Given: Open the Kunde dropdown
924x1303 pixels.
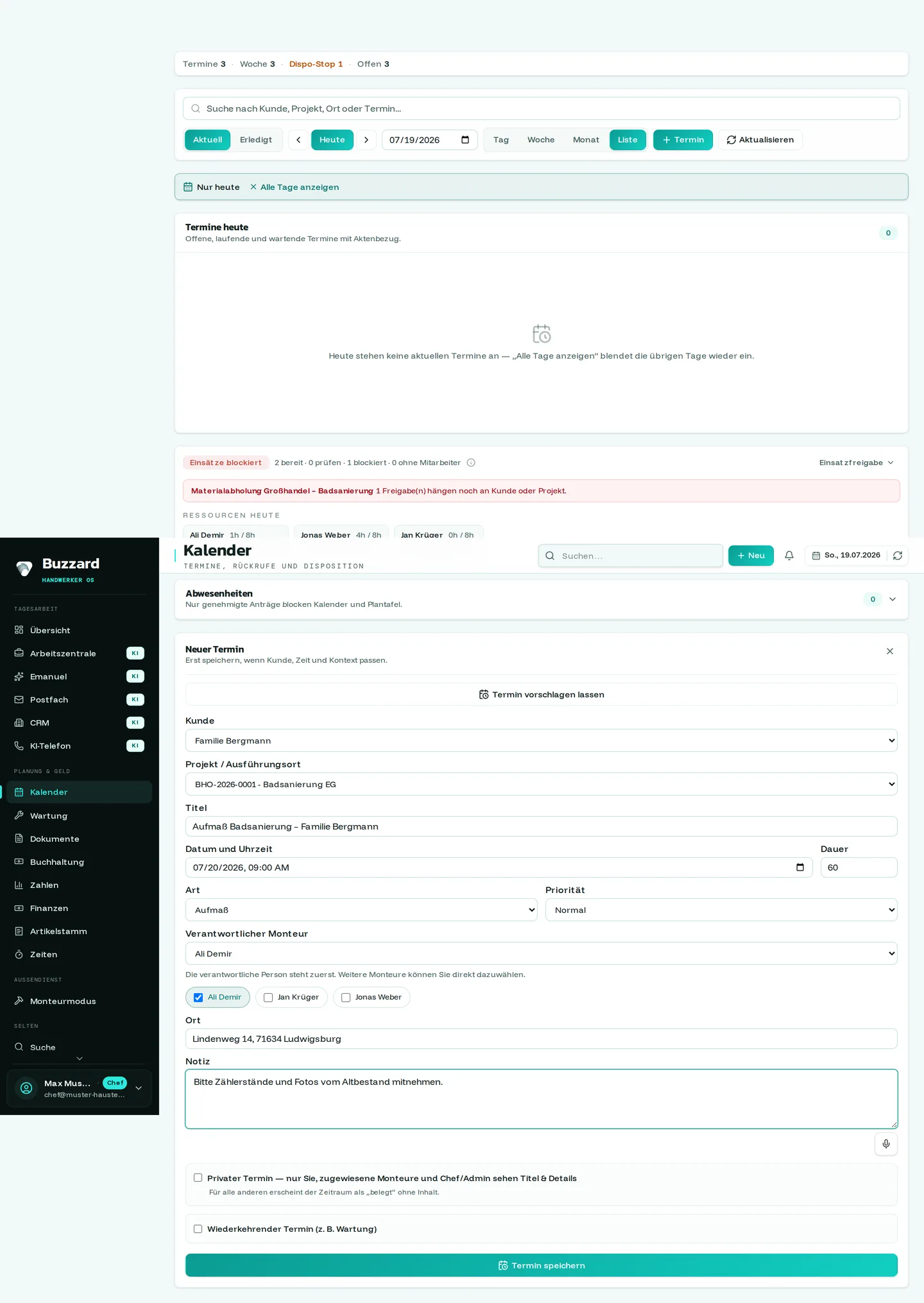Looking at the screenshot, I should (x=541, y=740).
